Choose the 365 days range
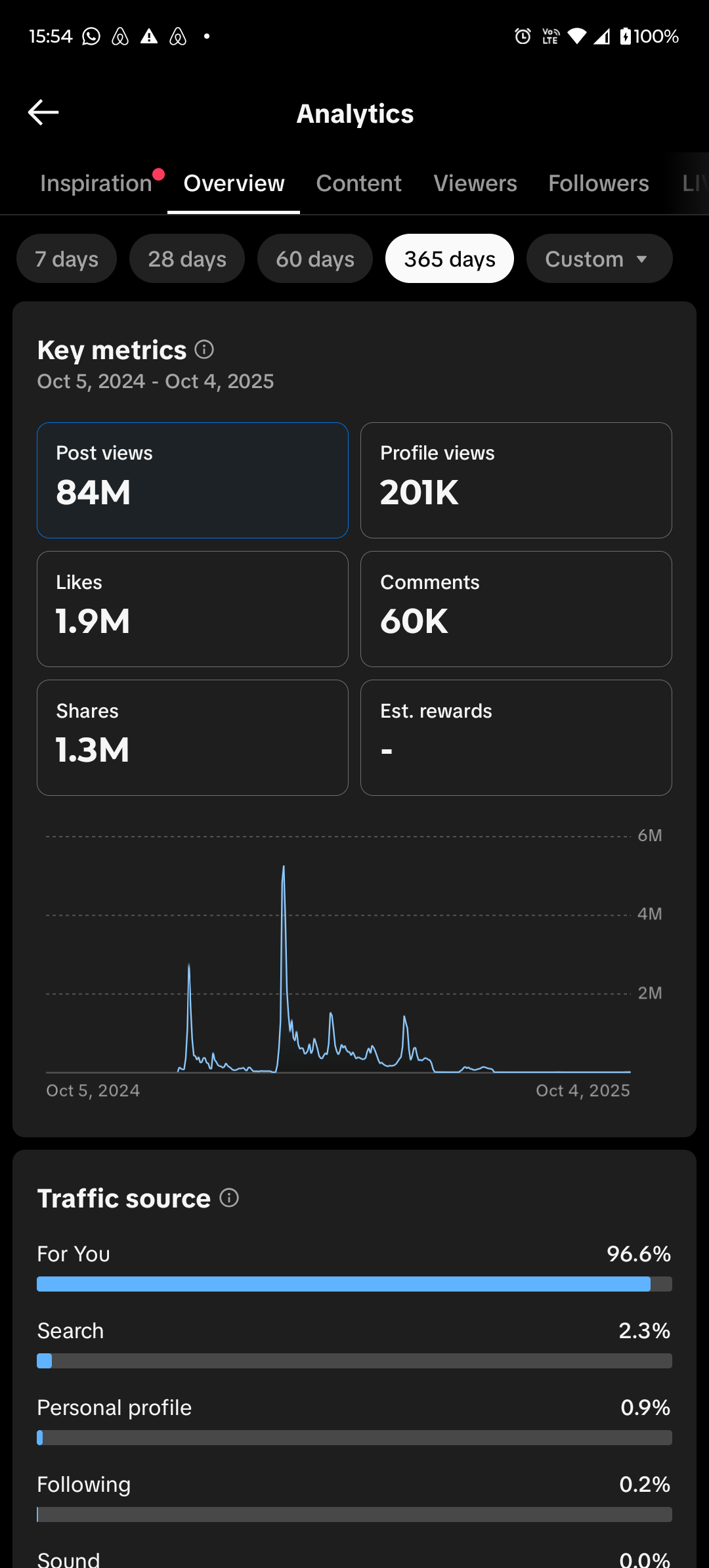This screenshot has width=709, height=1568. click(x=450, y=259)
